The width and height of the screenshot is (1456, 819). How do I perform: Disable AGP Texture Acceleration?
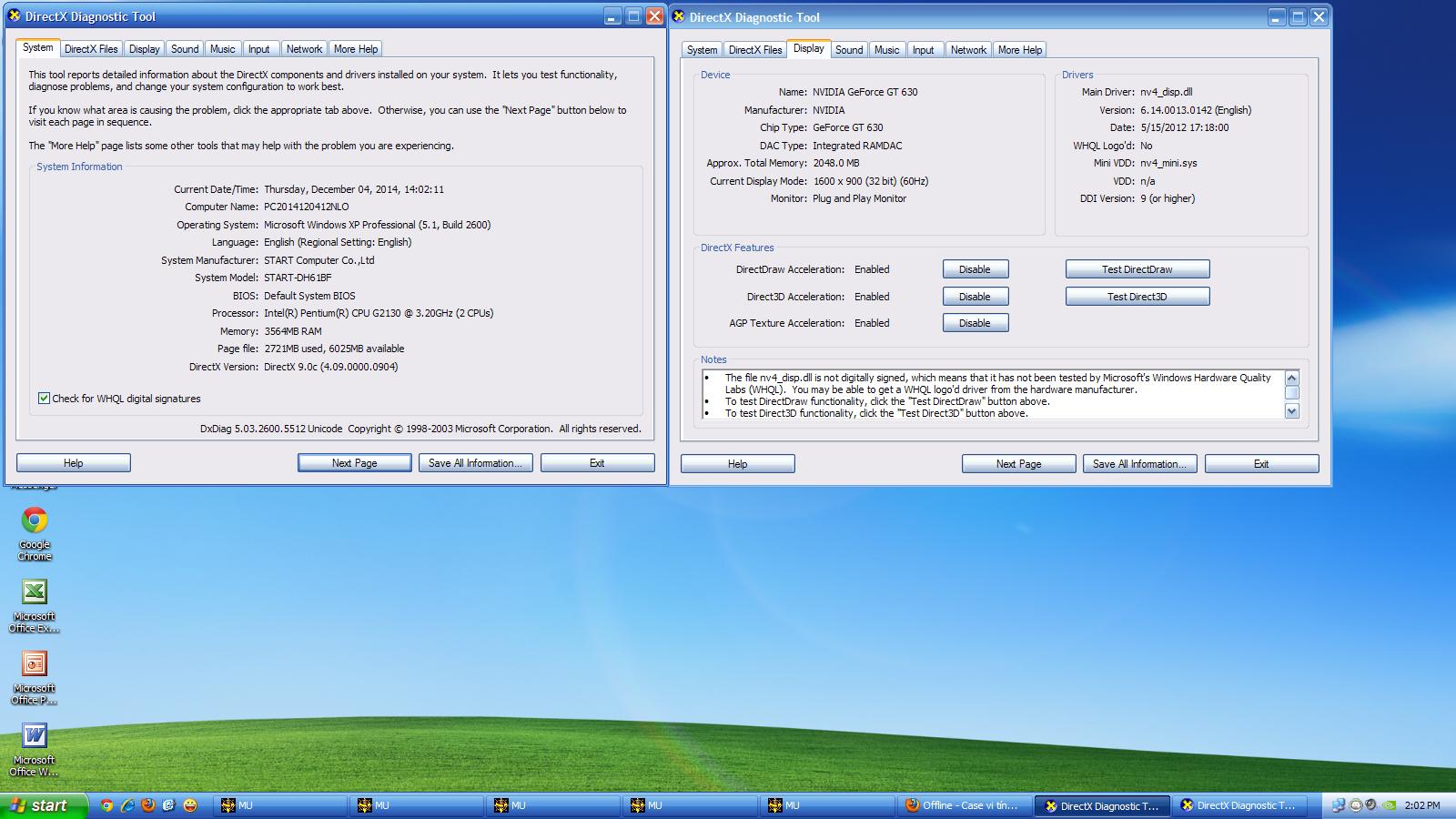point(976,323)
